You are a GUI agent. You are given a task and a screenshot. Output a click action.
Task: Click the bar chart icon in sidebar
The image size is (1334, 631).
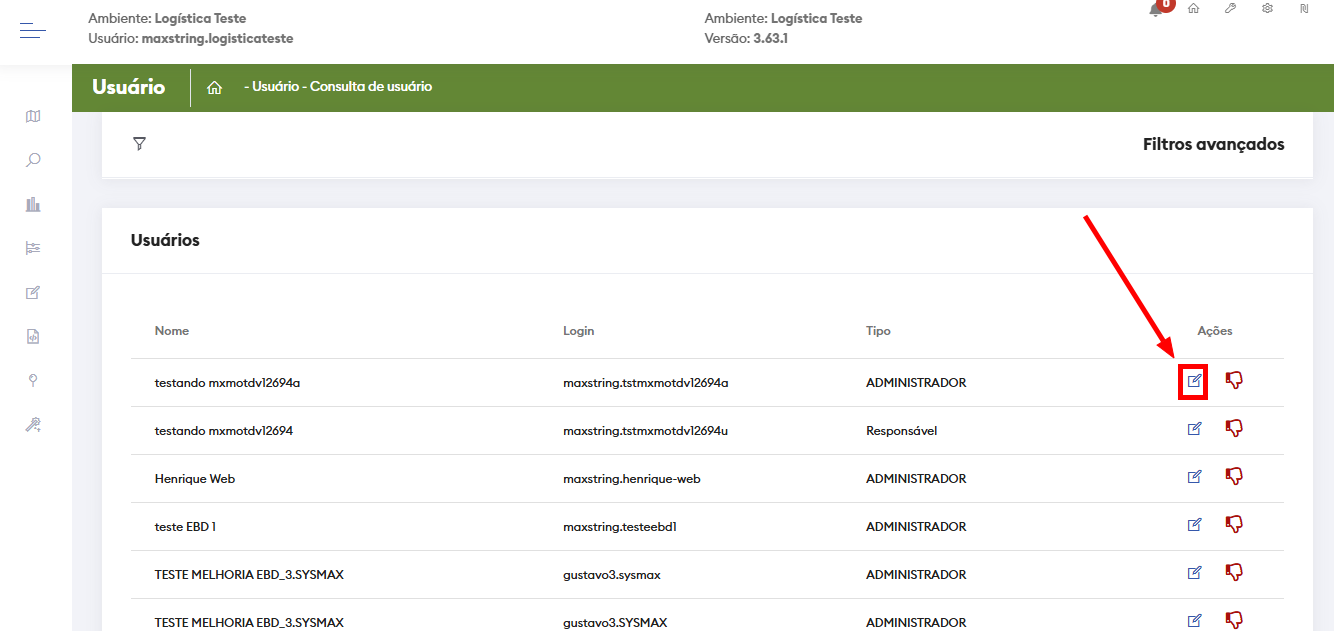click(33, 204)
